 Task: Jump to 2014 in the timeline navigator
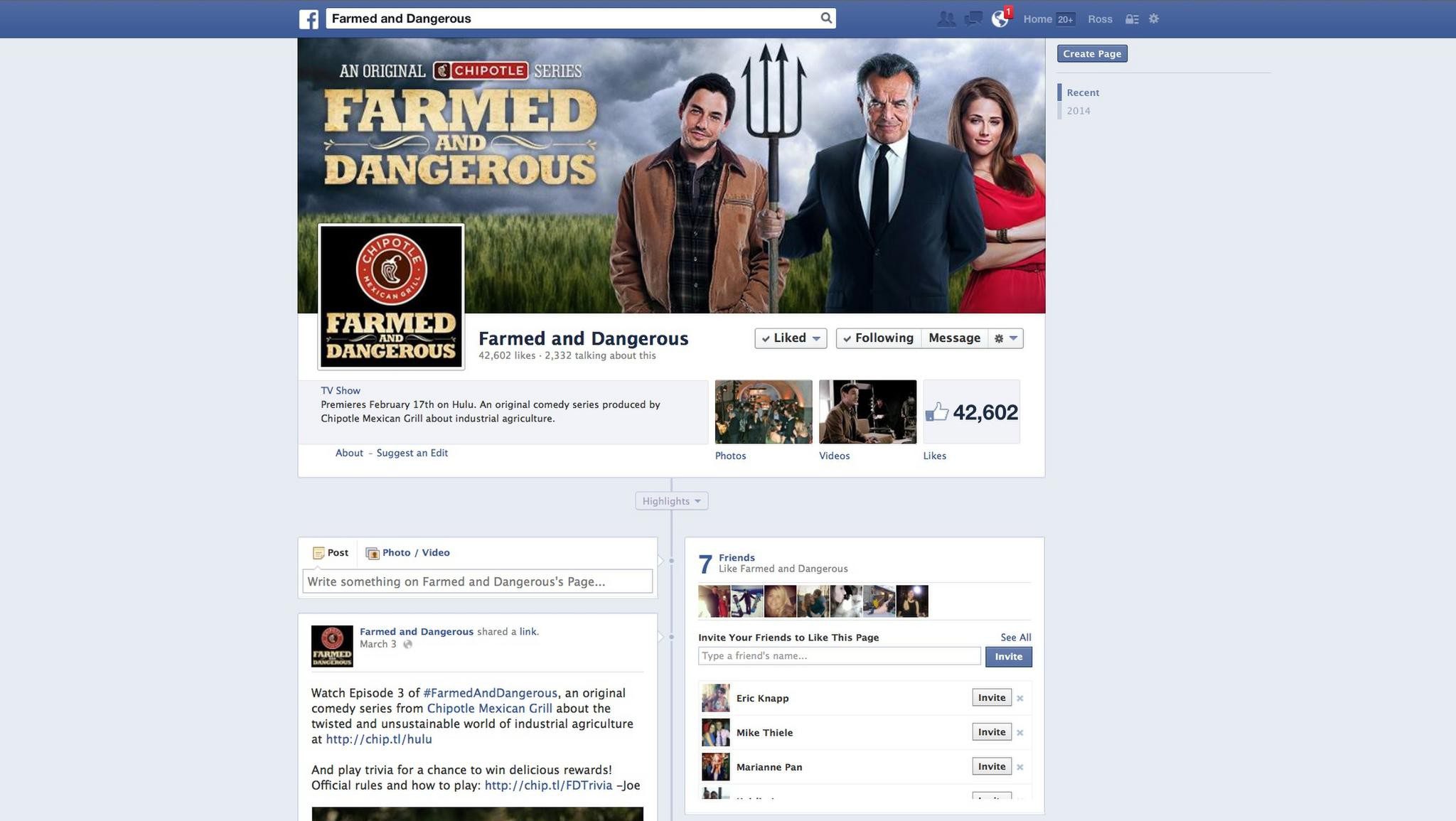tap(1078, 111)
